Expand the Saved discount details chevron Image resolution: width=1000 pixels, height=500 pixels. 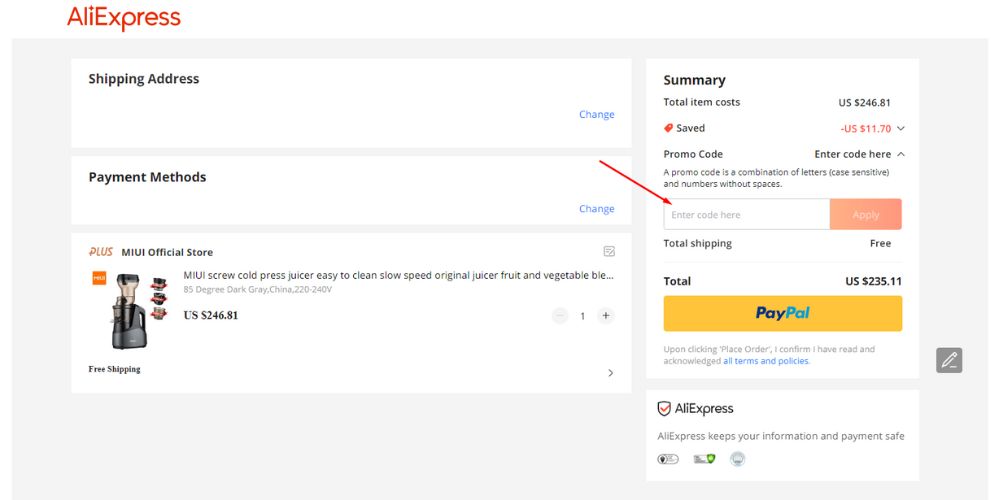(x=901, y=128)
